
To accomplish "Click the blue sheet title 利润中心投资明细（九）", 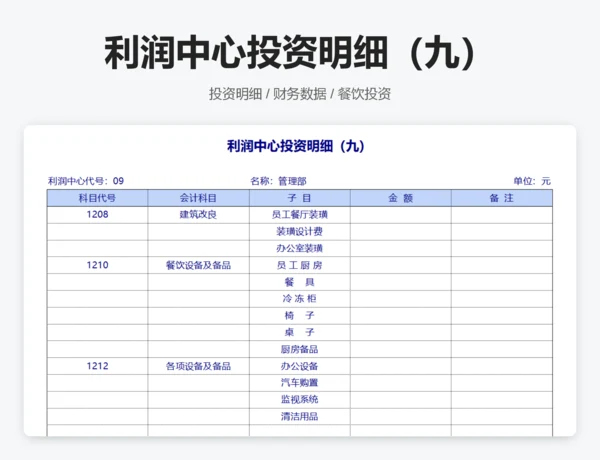I will 295,146.
